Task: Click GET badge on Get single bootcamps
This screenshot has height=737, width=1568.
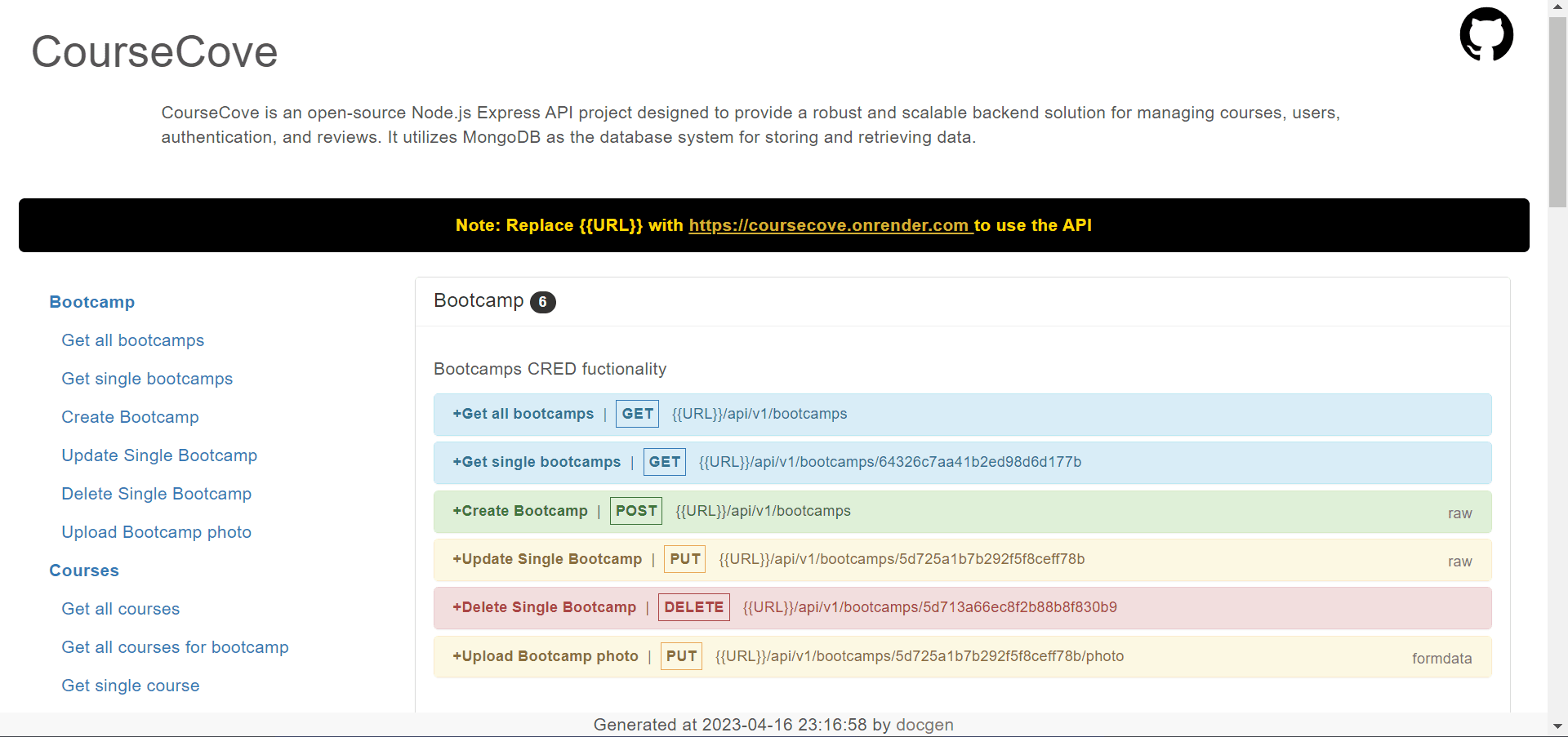Action: [664, 462]
